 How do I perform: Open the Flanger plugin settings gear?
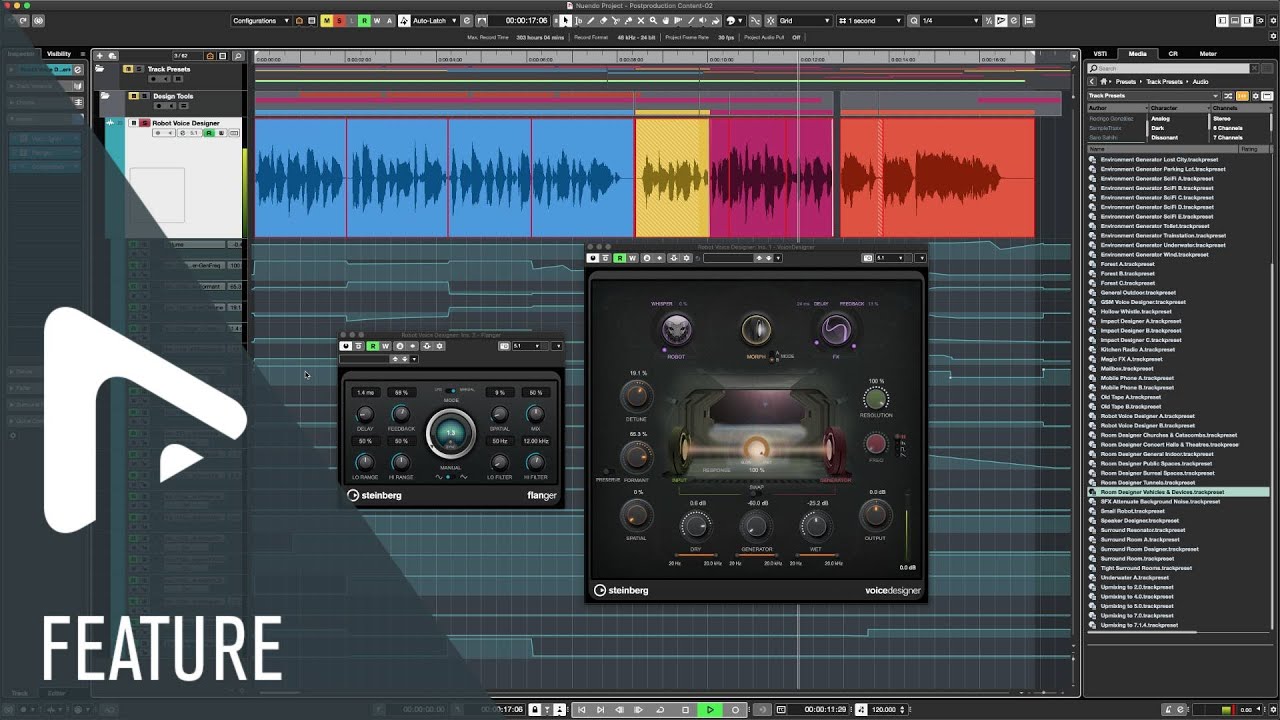pos(440,346)
